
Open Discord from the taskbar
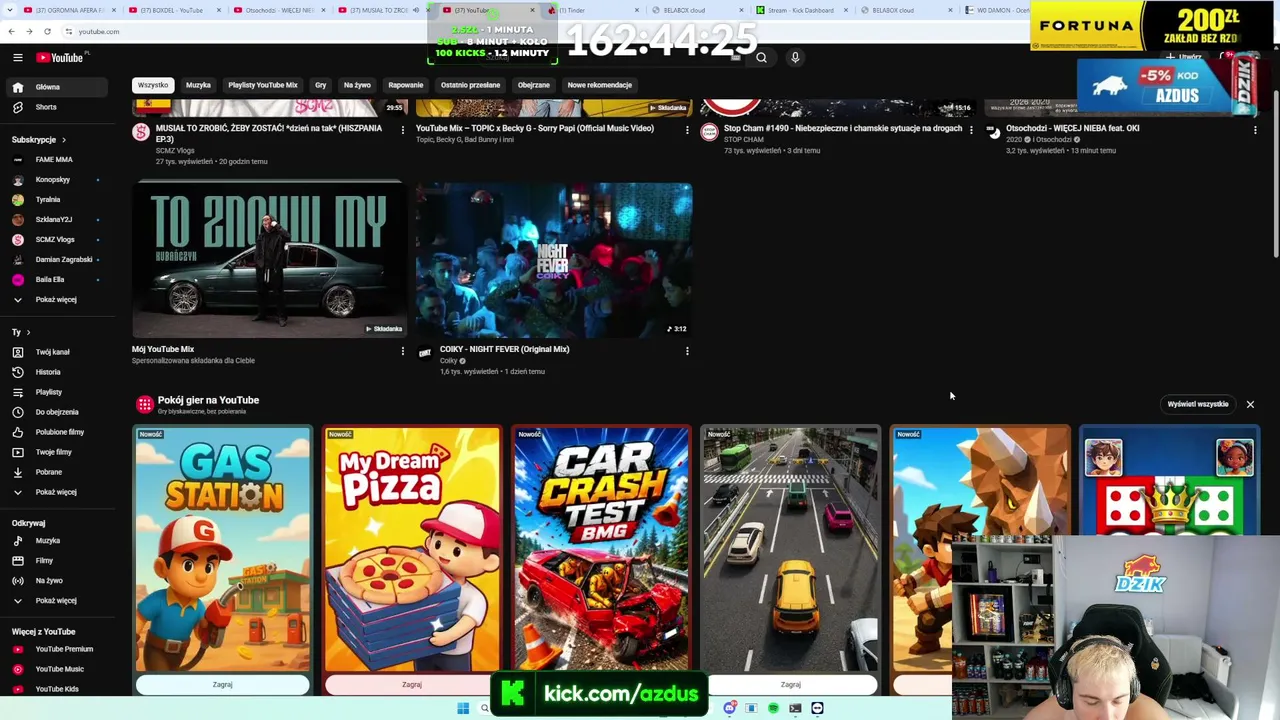[x=730, y=708]
